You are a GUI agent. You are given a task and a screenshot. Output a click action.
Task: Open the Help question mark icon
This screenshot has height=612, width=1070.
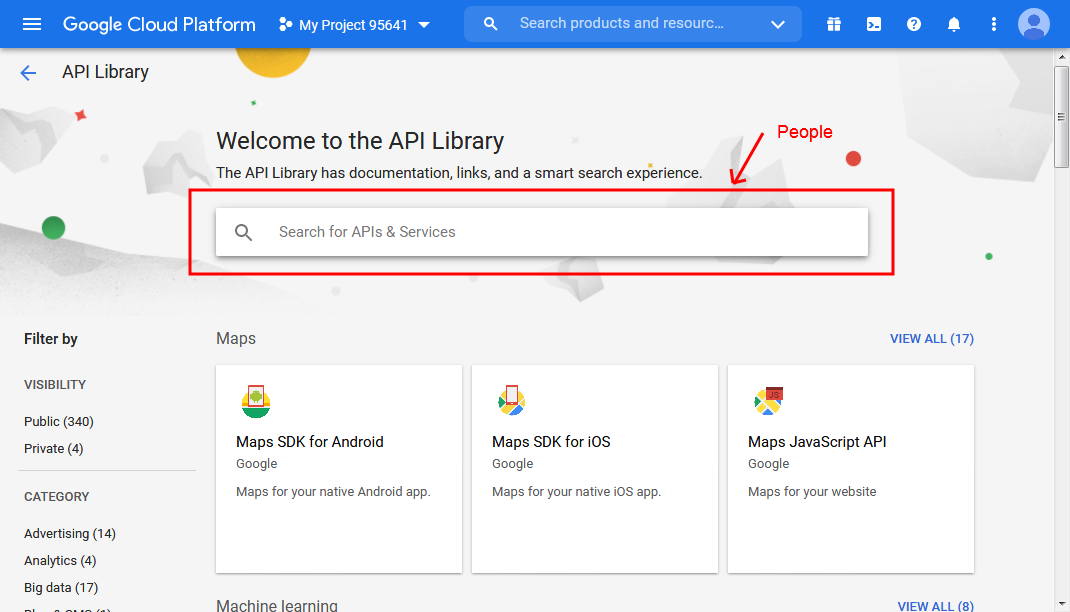point(914,25)
